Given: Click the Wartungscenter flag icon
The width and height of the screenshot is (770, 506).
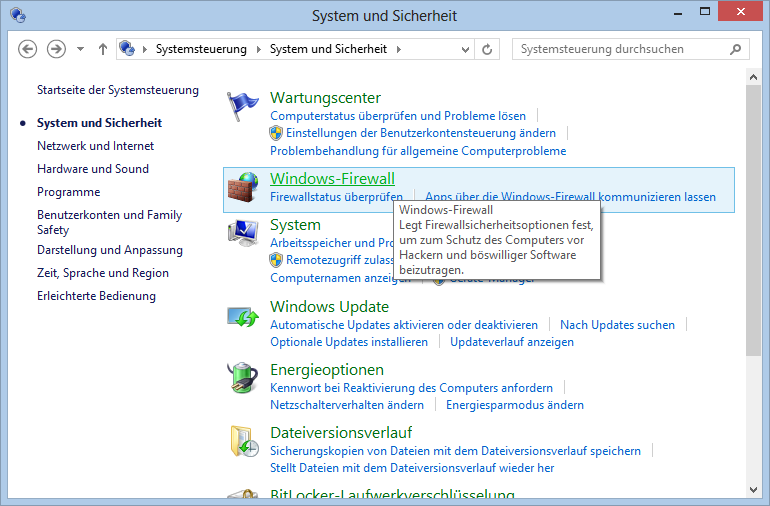Looking at the screenshot, I should pyautogui.click(x=243, y=106).
